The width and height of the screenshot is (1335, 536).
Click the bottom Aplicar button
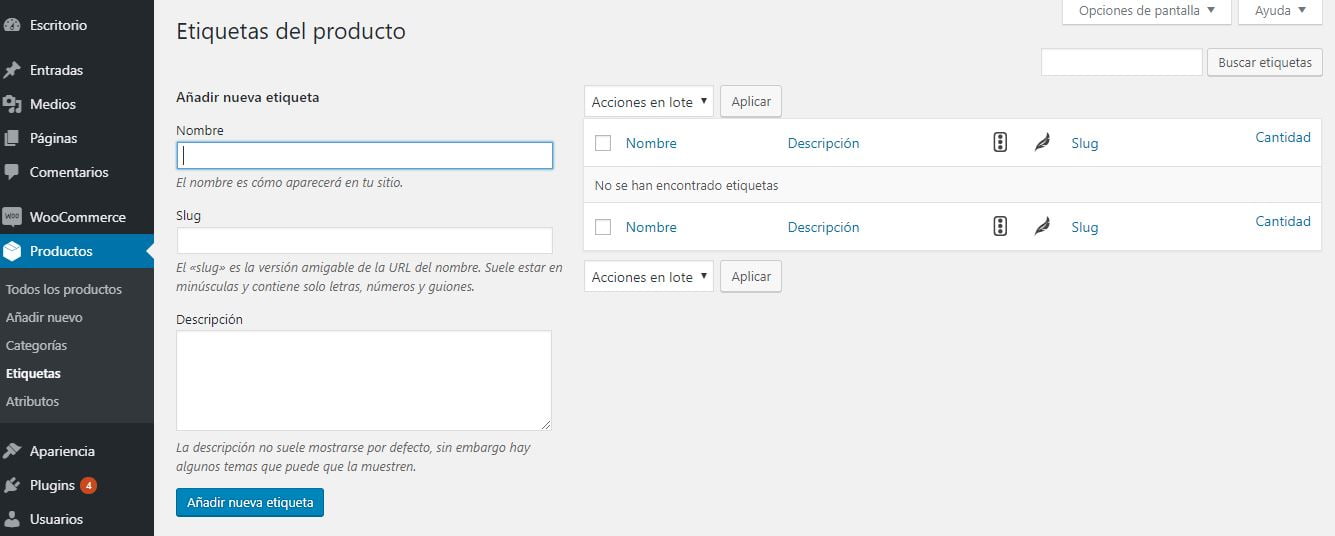click(x=751, y=277)
